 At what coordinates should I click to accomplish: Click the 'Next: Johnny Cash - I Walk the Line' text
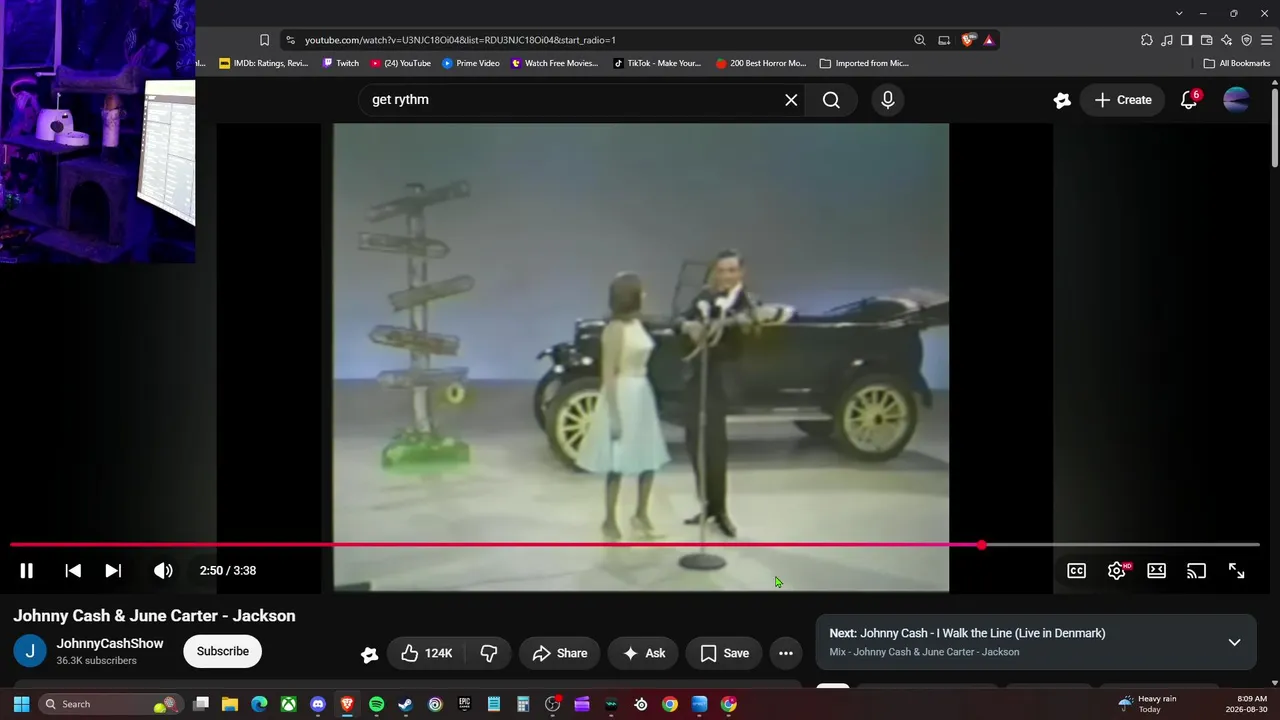click(x=967, y=633)
